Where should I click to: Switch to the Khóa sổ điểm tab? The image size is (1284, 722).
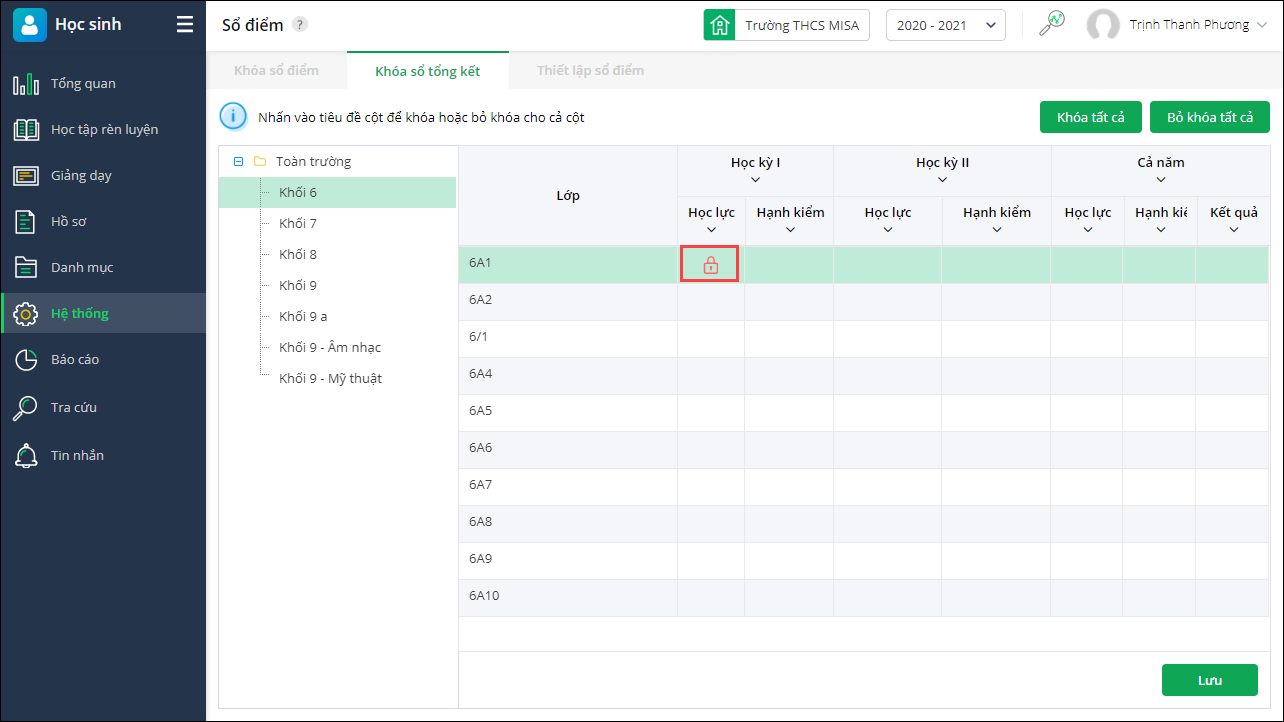click(x=276, y=70)
